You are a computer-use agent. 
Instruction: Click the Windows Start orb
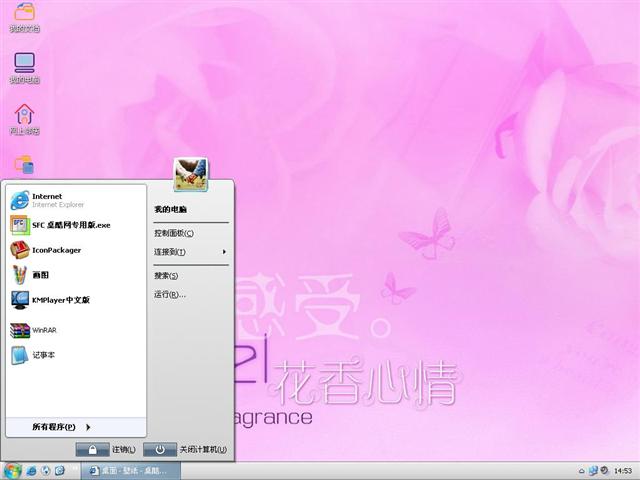(11, 471)
